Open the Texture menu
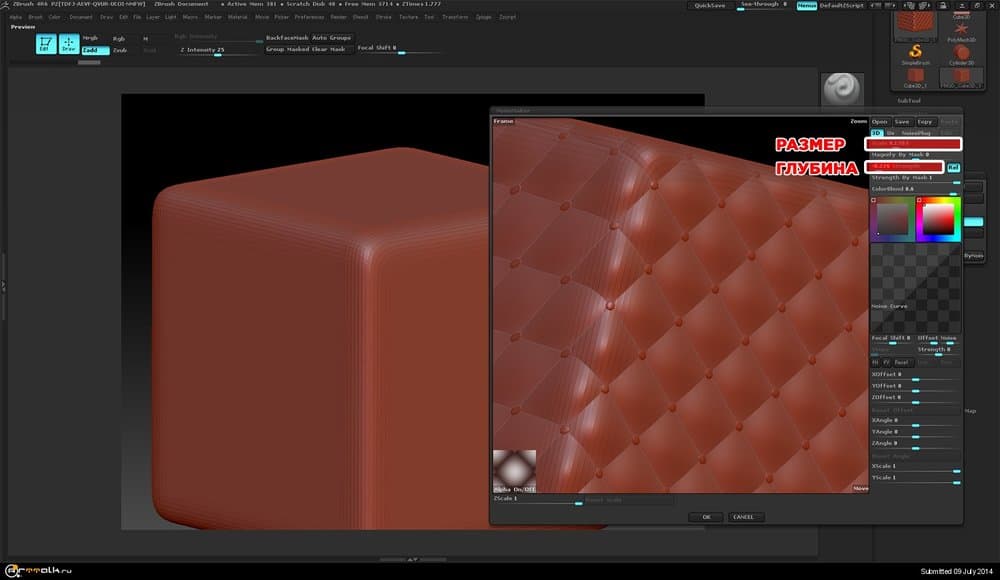 click(408, 17)
